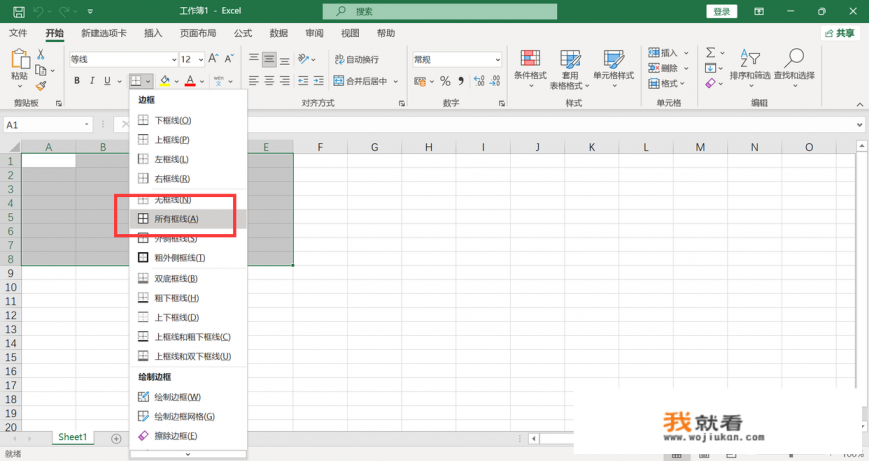Click the Format Painter brush icon
Image resolution: width=869 pixels, height=461 pixels.
(41, 85)
